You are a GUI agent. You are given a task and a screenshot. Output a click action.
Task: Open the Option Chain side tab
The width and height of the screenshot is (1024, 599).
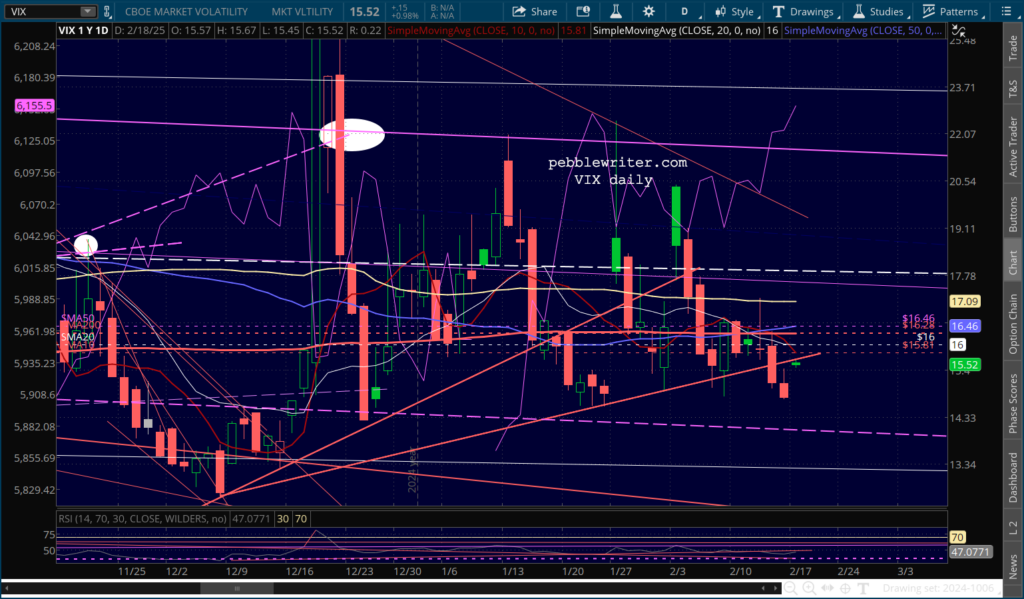pos(1013,323)
